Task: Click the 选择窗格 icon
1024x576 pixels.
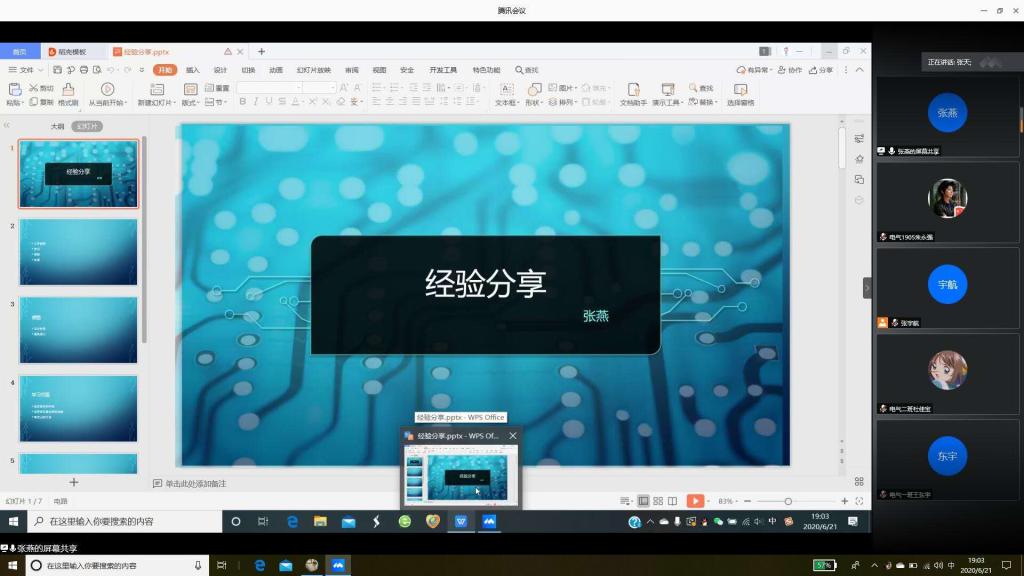Action: [x=740, y=90]
